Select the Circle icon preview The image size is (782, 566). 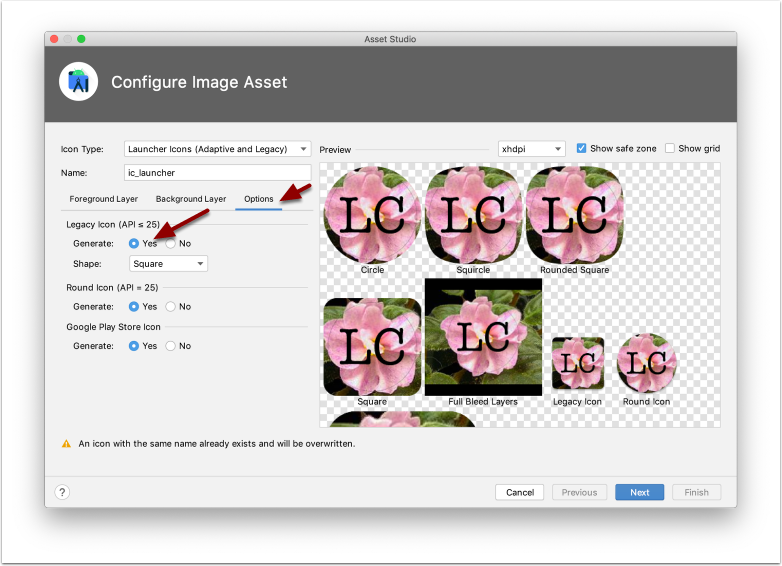tap(372, 214)
